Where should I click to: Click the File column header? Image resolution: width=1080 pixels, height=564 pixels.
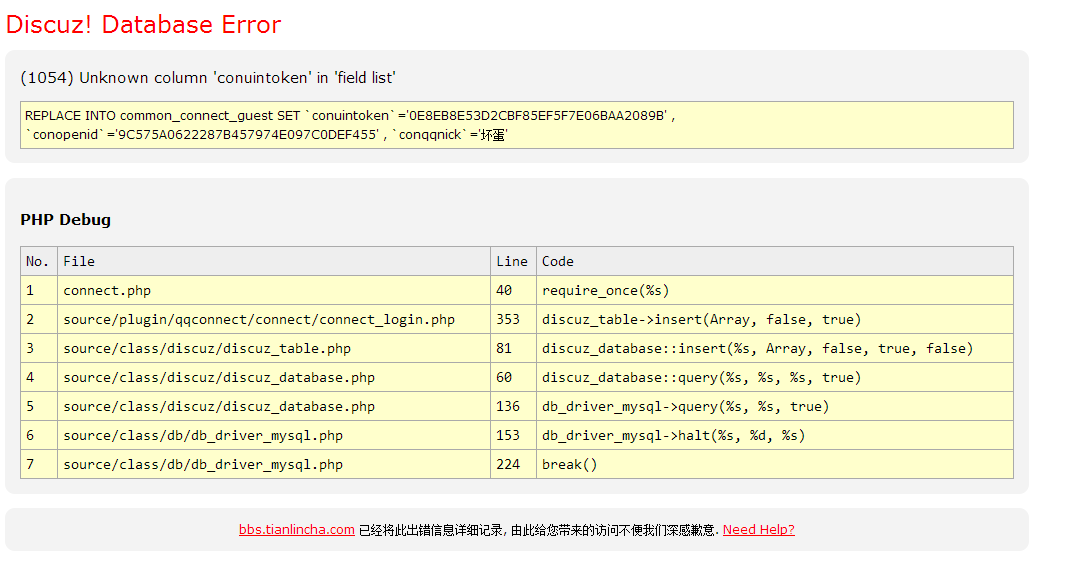(x=273, y=262)
